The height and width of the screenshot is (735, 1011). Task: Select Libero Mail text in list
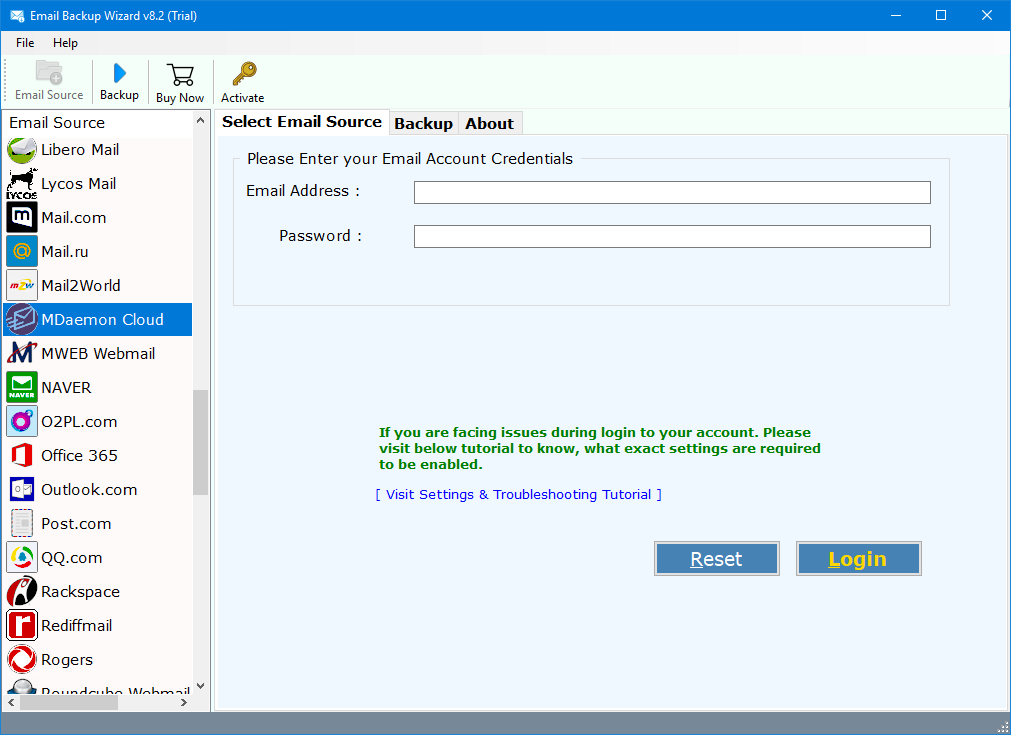pos(80,150)
